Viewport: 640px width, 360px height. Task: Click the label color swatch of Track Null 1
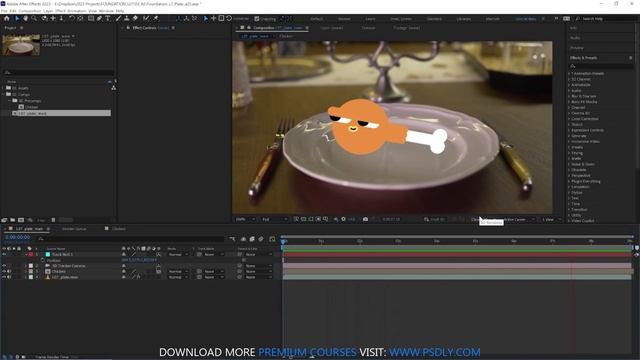coord(31,254)
